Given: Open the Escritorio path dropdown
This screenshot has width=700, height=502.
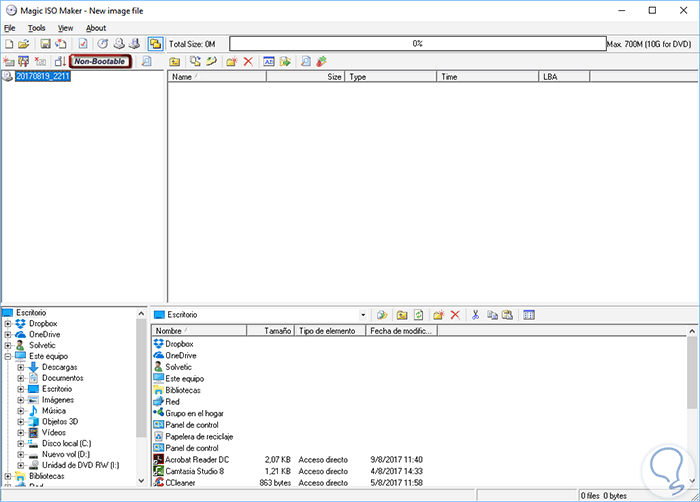Looking at the screenshot, I should 363,315.
